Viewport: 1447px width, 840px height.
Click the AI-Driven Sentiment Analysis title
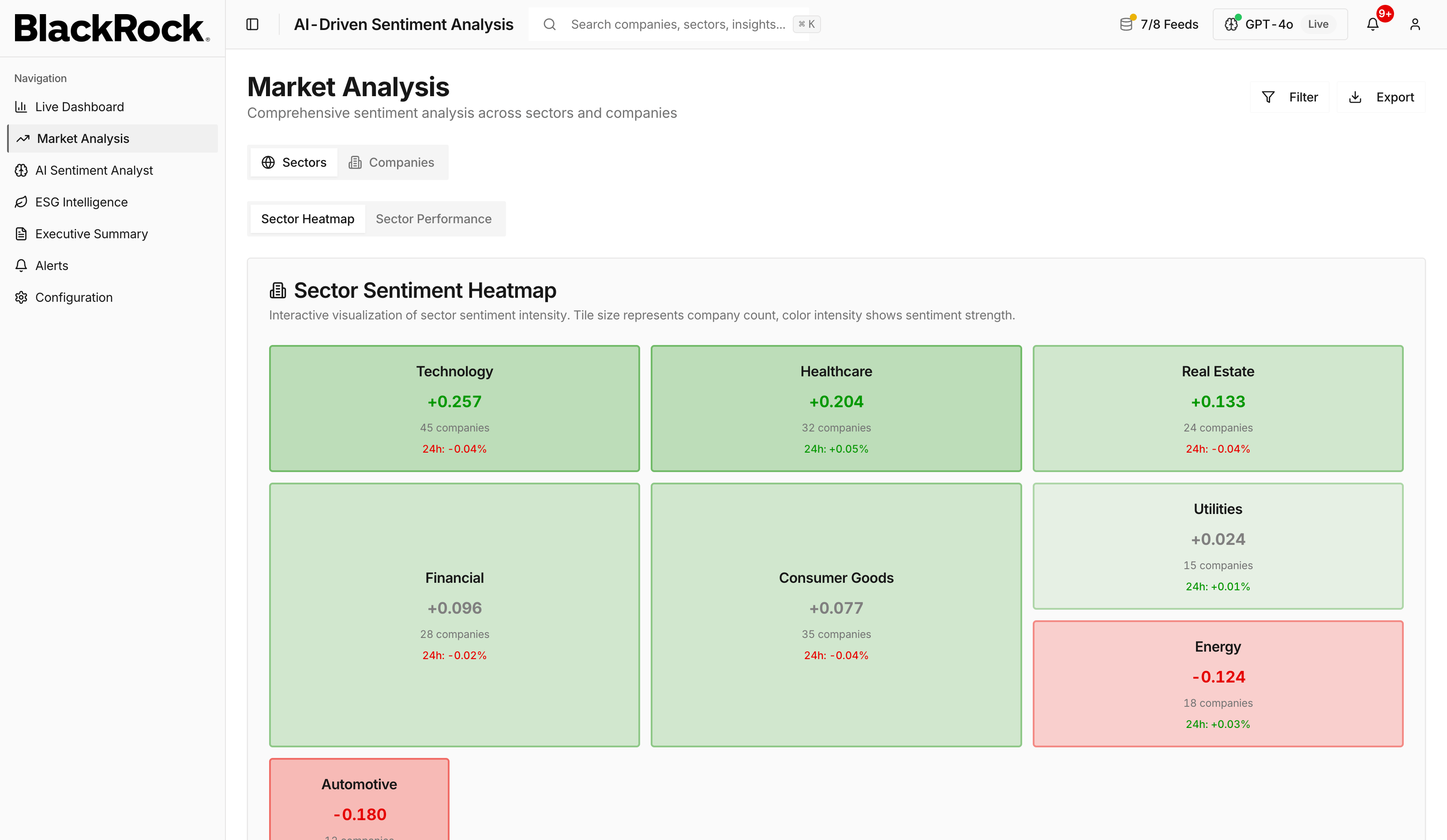click(x=403, y=24)
